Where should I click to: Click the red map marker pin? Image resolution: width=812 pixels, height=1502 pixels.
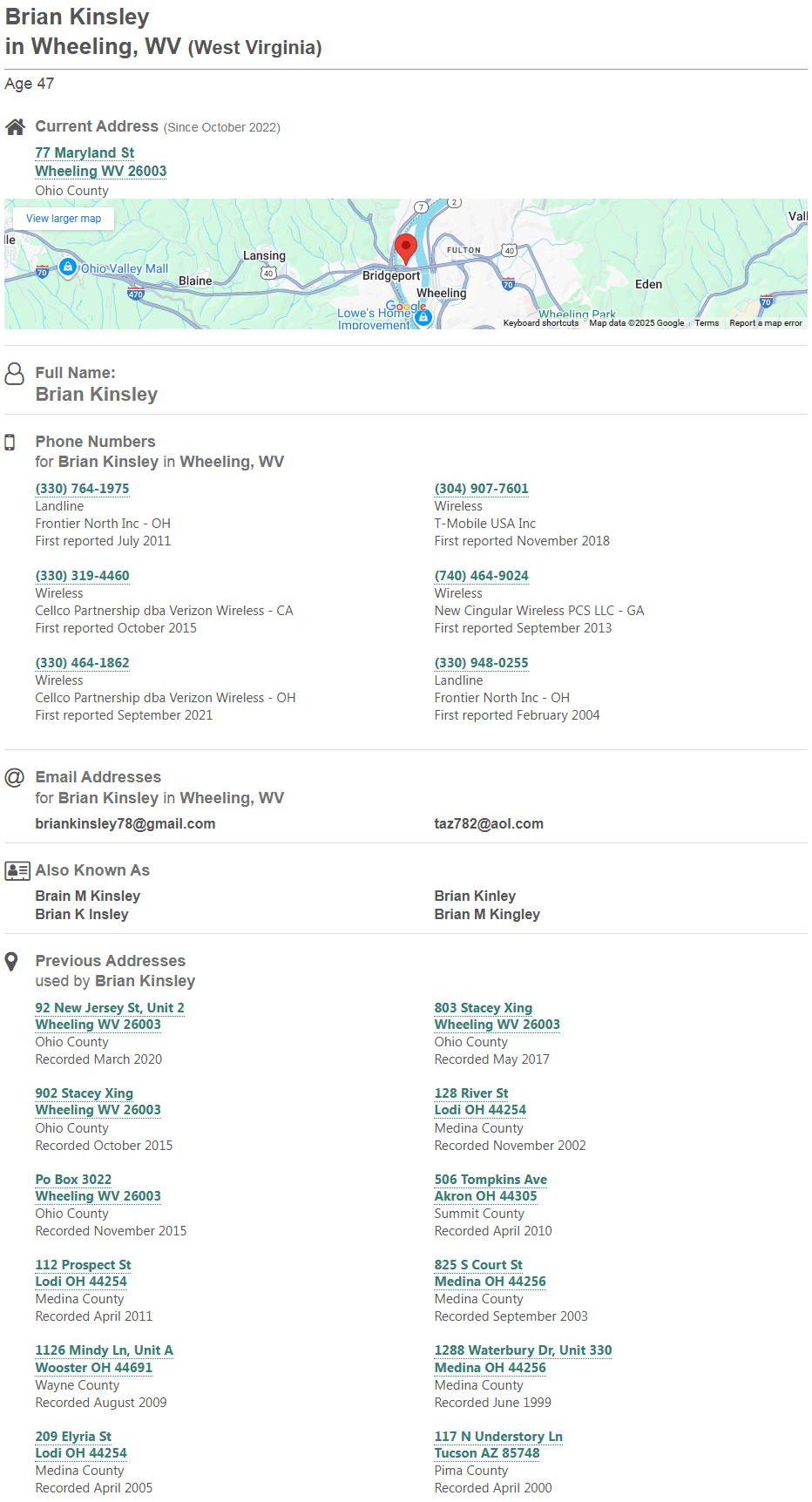(x=406, y=247)
